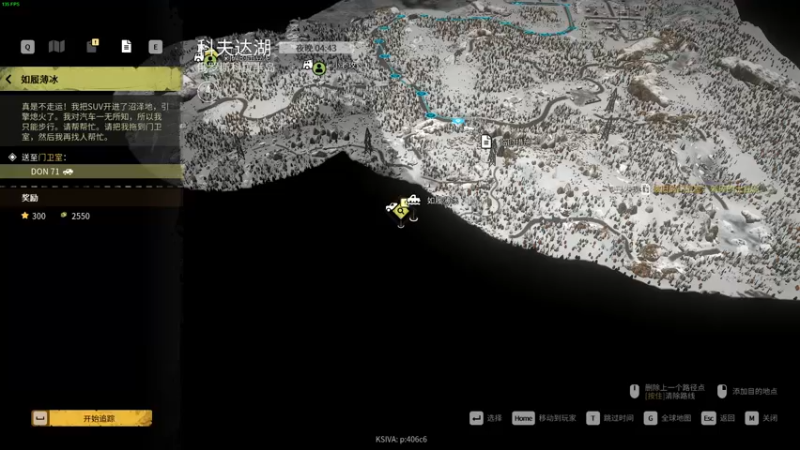Go back using arrow beside 如履薄冰
Image resolution: width=800 pixels, height=450 pixels.
pos(9,80)
